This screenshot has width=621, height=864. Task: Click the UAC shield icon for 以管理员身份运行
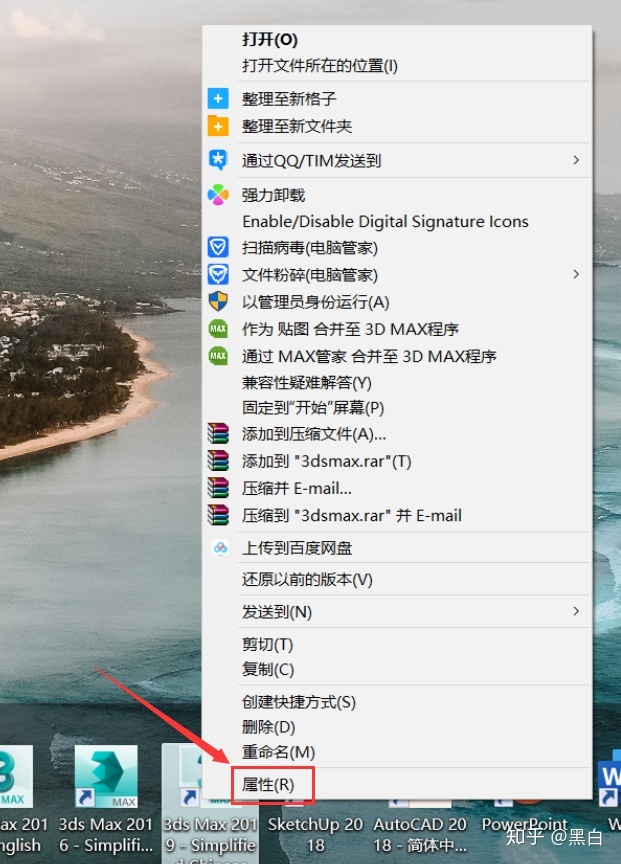coord(218,301)
